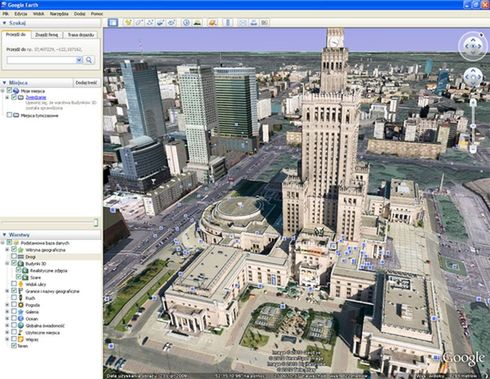Select the ruler measurement tool icon
This screenshot has width=490, height=379.
(x=228, y=22)
